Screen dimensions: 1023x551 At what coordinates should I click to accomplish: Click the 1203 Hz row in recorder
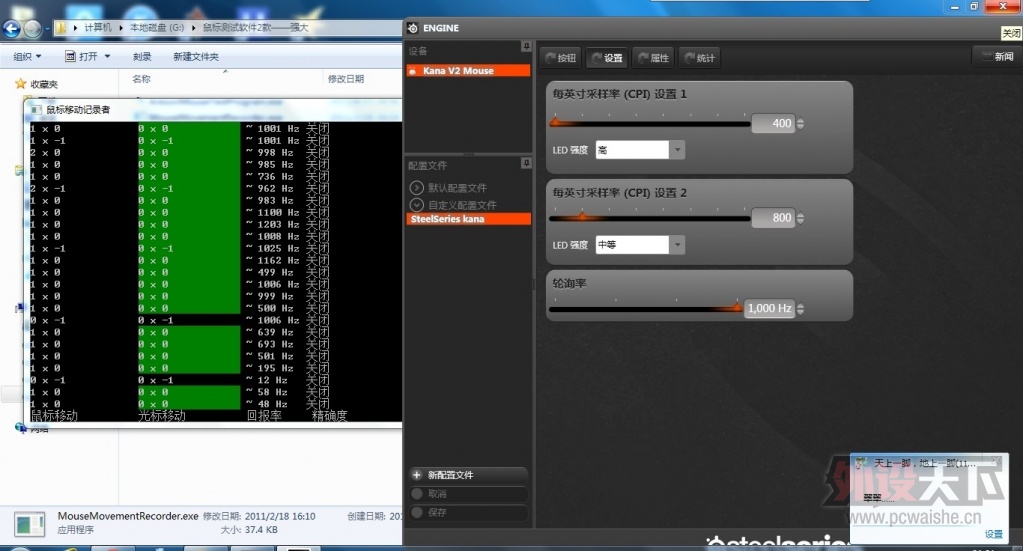pos(215,224)
